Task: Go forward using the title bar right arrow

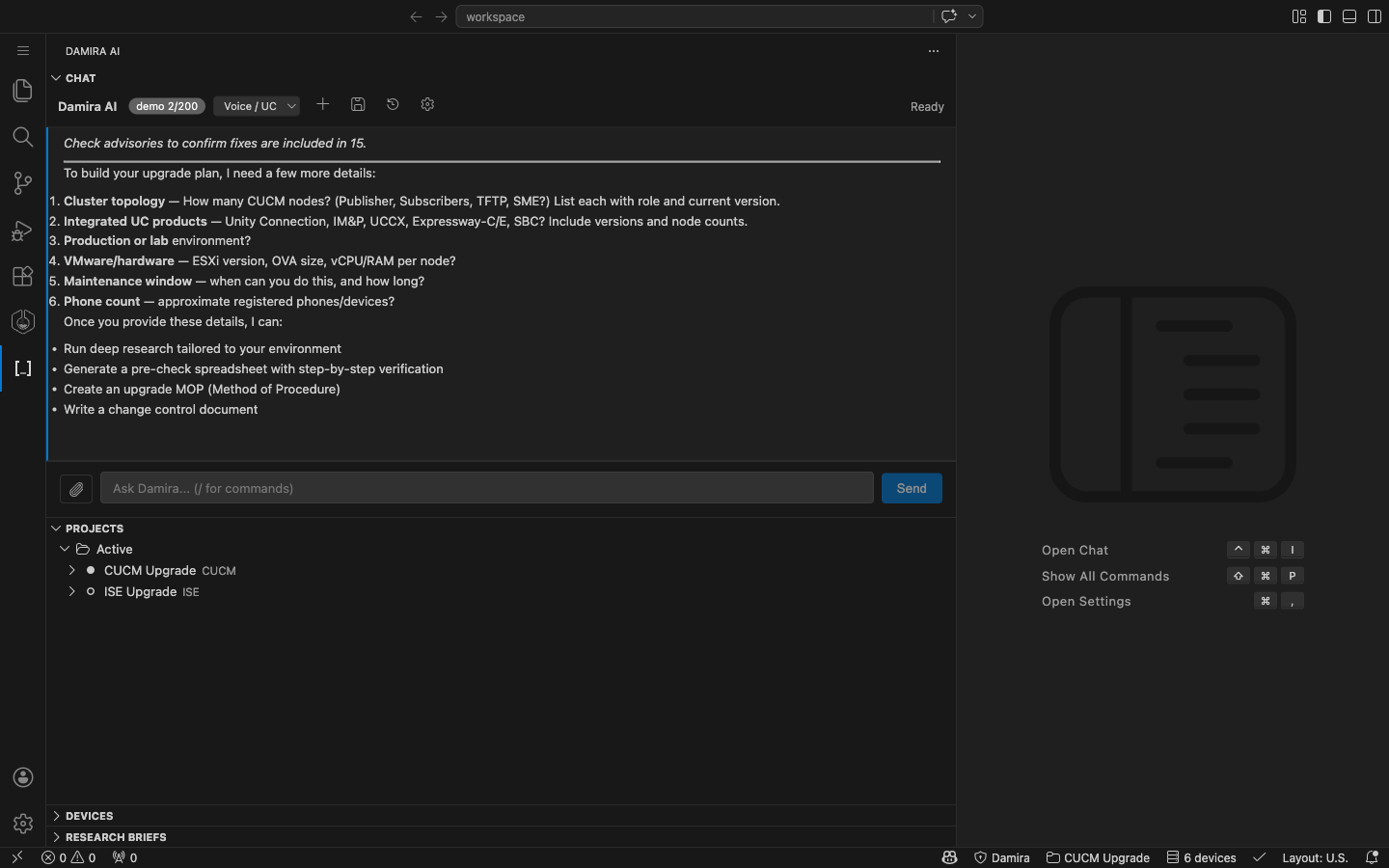Action: 441,16
